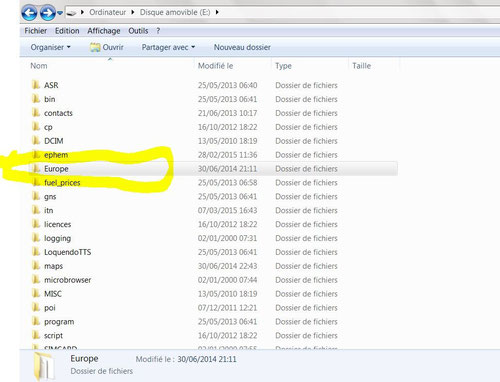Viewport: 500px width, 382px height.
Task: Select the licences folder icon
Action: click(36, 224)
